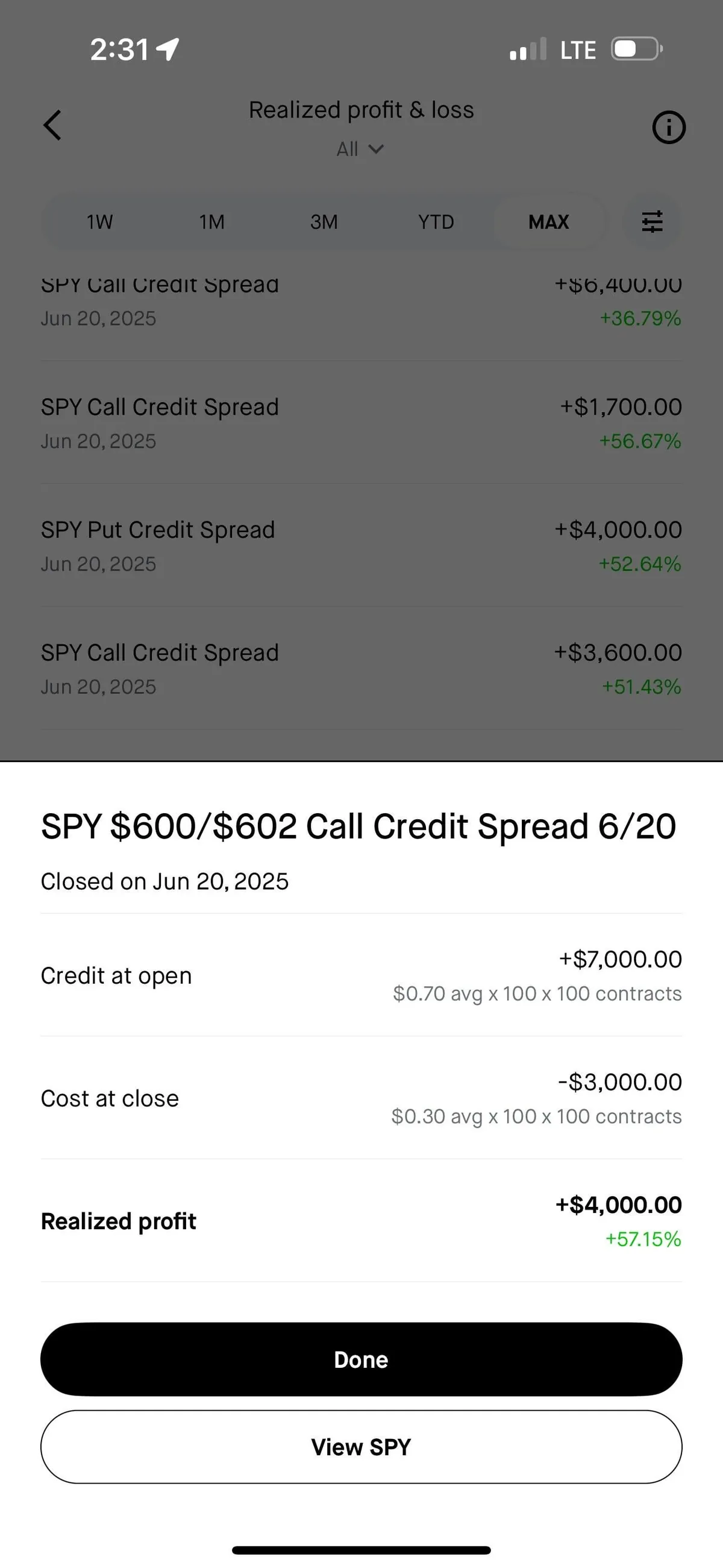
Task: Tap the back arrow icon
Action: click(52, 125)
